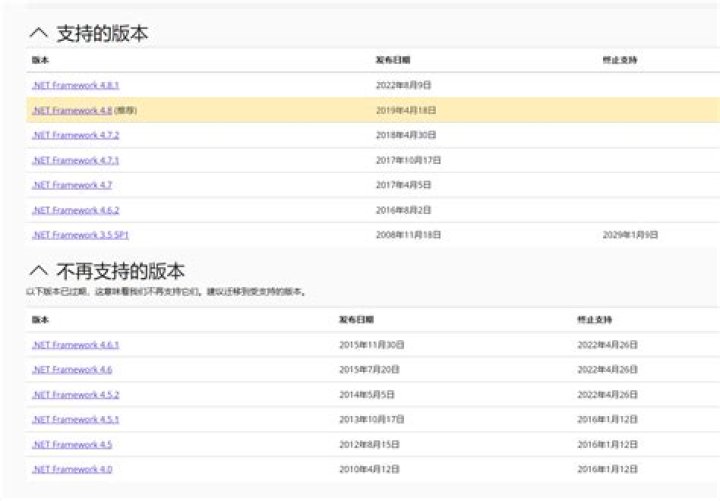Go to the .NET Framework 4.5 page
The width and height of the screenshot is (720, 501).
click(x=71, y=445)
